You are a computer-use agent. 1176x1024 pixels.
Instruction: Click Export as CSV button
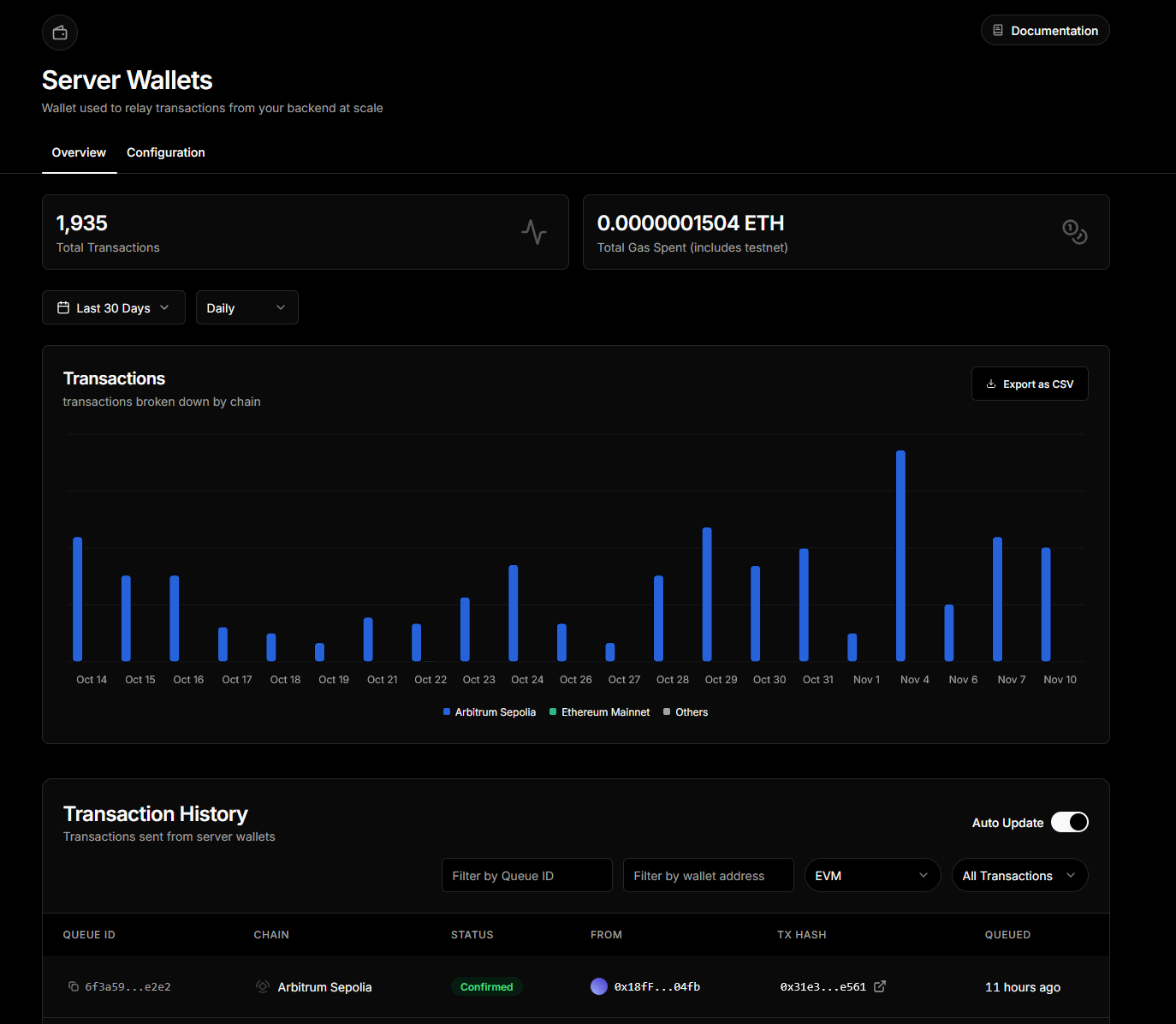[x=1030, y=384]
